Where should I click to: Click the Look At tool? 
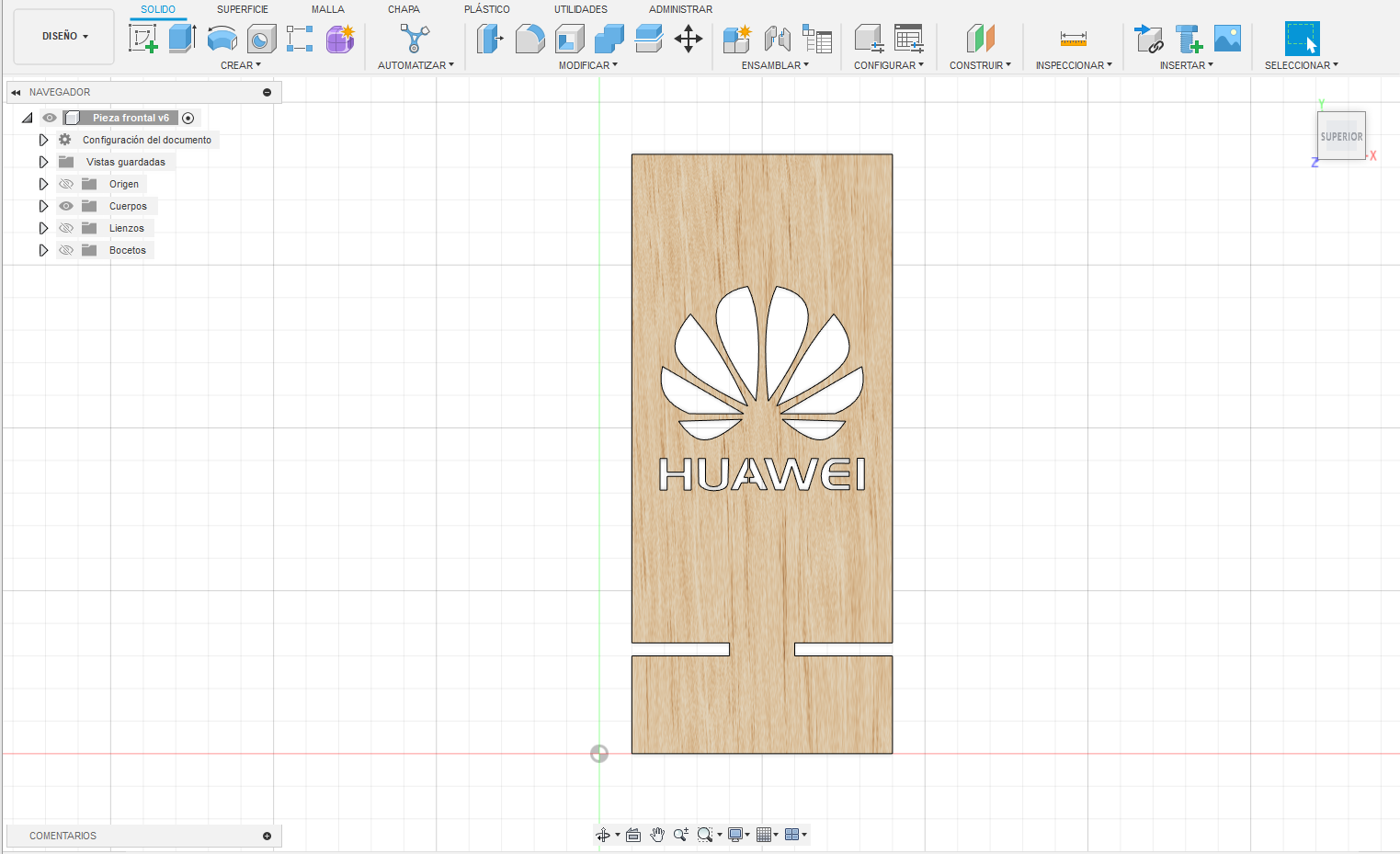tap(633, 835)
